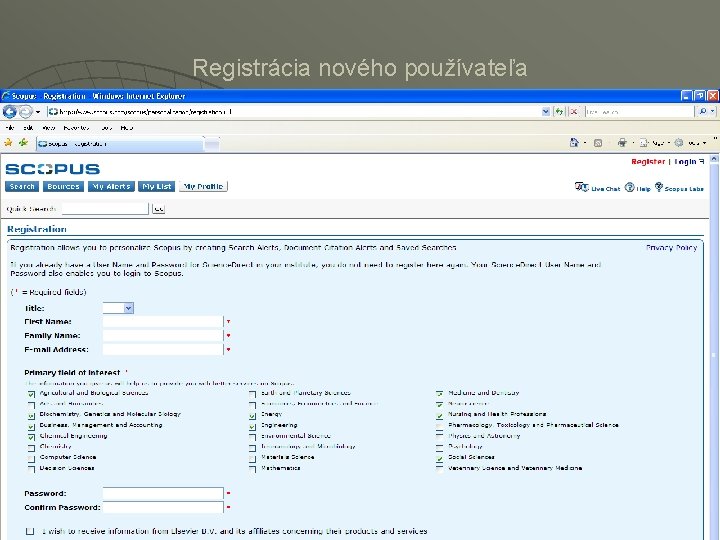Click inside the browser address bar
The image size is (720, 540).
click(294, 112)
